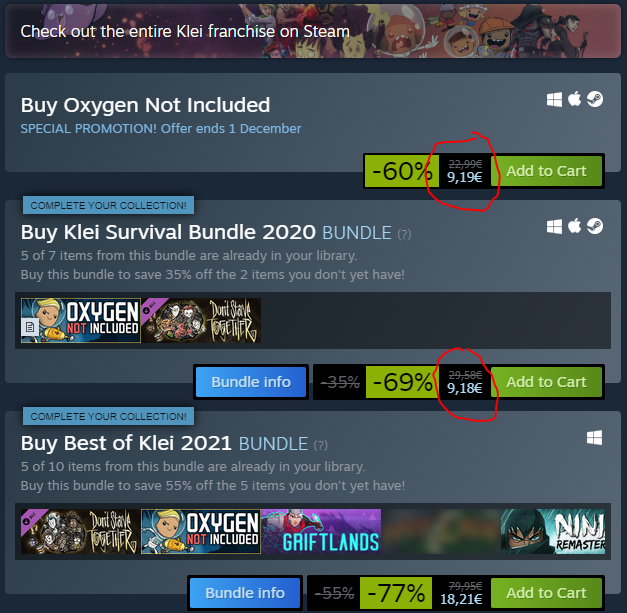Add Best of Klei 2021 bundle to cart
This screenshot has width=627, height=613.
pos(546,593)
